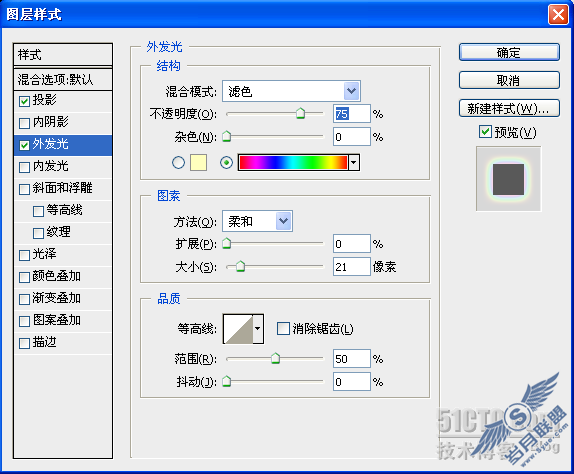Screen dimensions: 574x474
Task: Enable the 内发光 checkbox
Action: pyautogui.click(x=25, y=167)
